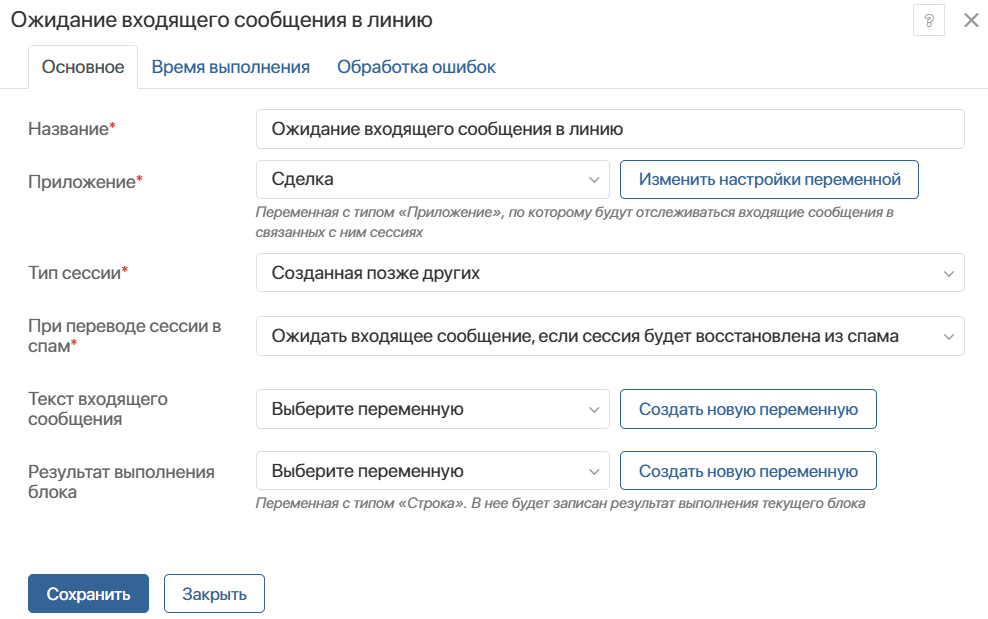The image size is (988, 619).
Task: Click the Текст входящего сообщения label
Action: click(98, 409)
